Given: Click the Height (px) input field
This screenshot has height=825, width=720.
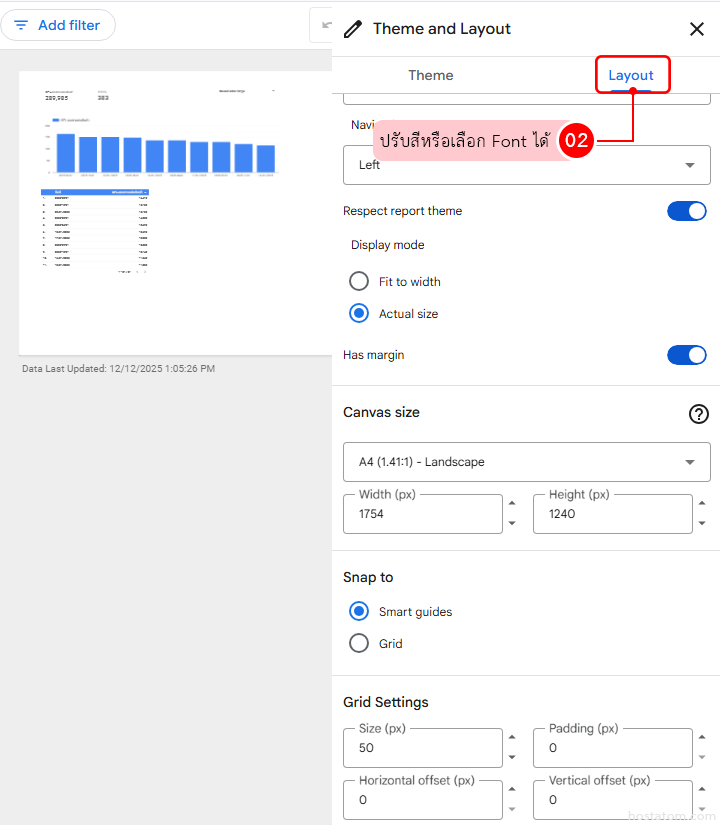Looking at the screenshot, I should (612, 514).
